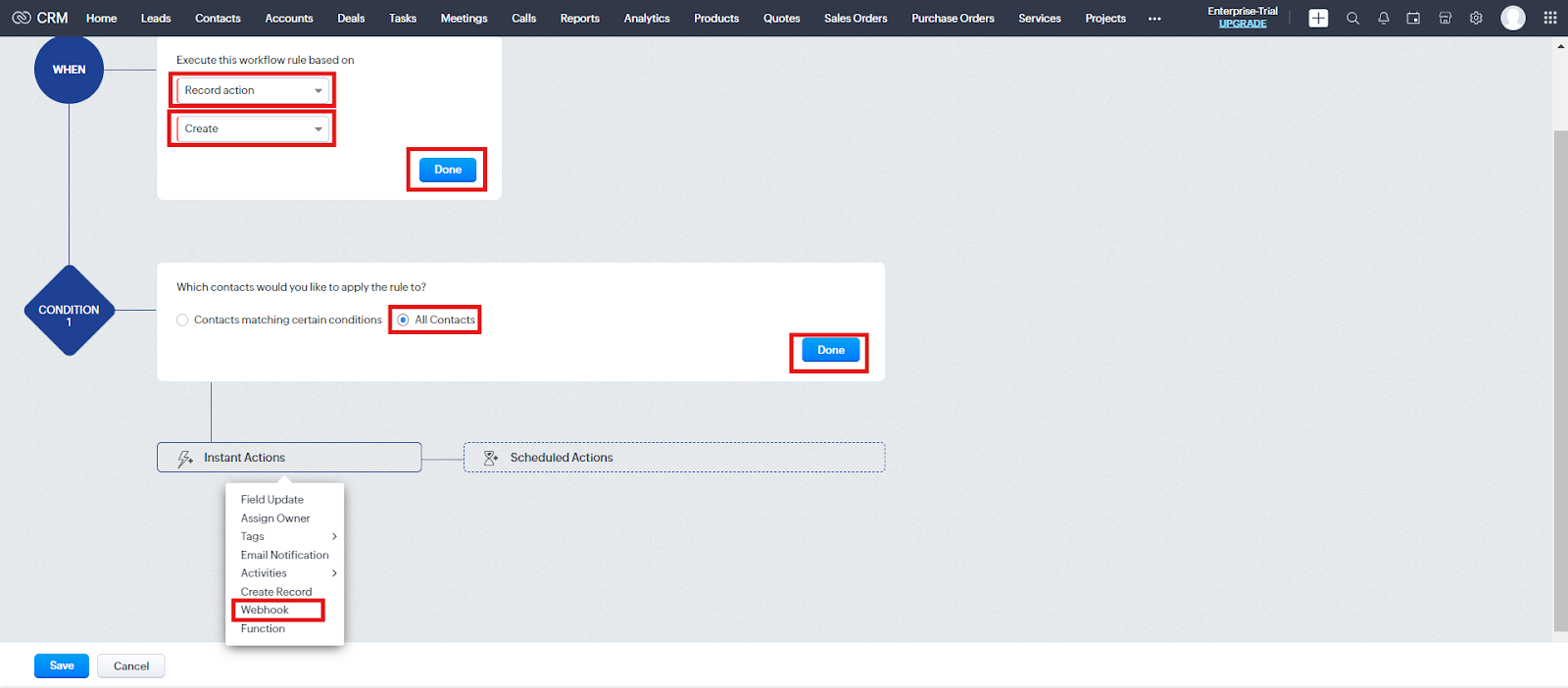Viewport: 1568px width, 688px height.
Task: Choose Webhook from the actions menu
Action: 265,611
